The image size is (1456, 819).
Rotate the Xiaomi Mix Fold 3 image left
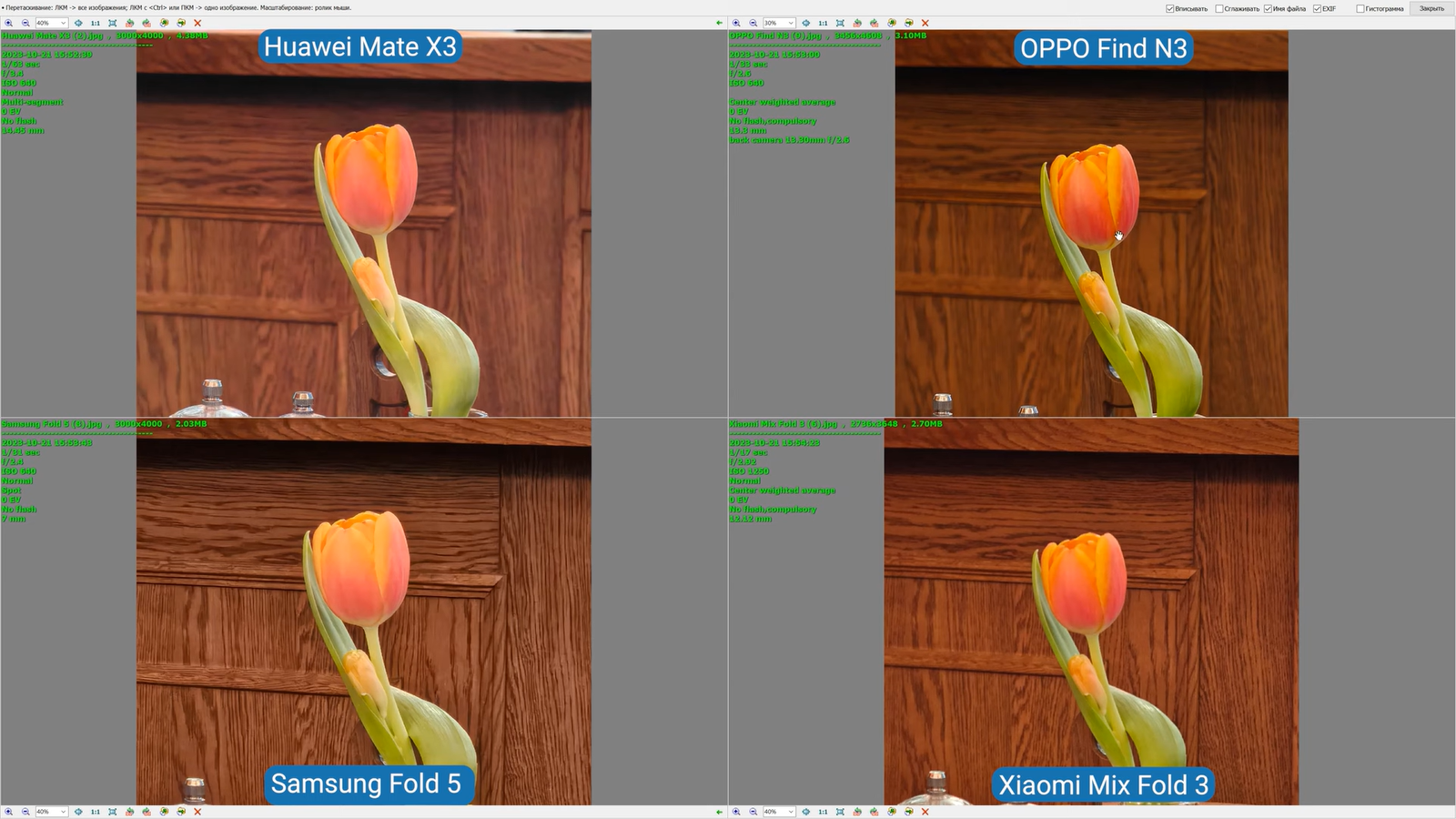tap(857, 812)
